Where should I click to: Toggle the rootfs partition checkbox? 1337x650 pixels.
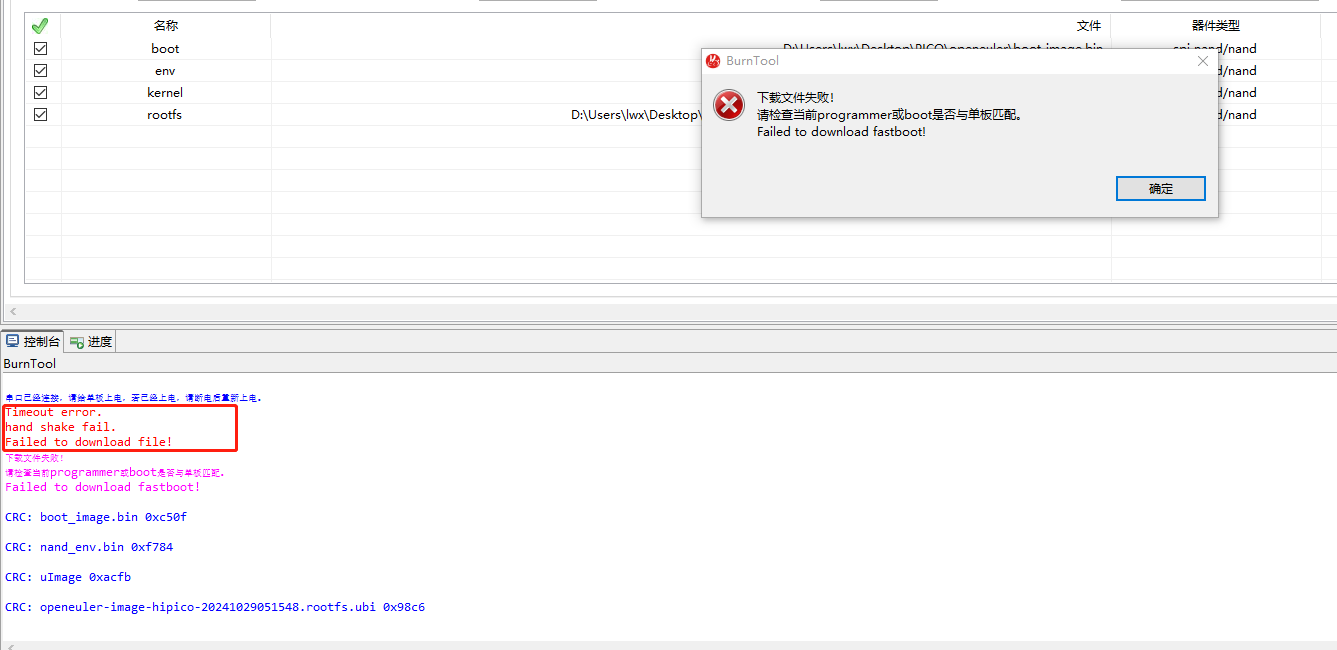[40, 114]
